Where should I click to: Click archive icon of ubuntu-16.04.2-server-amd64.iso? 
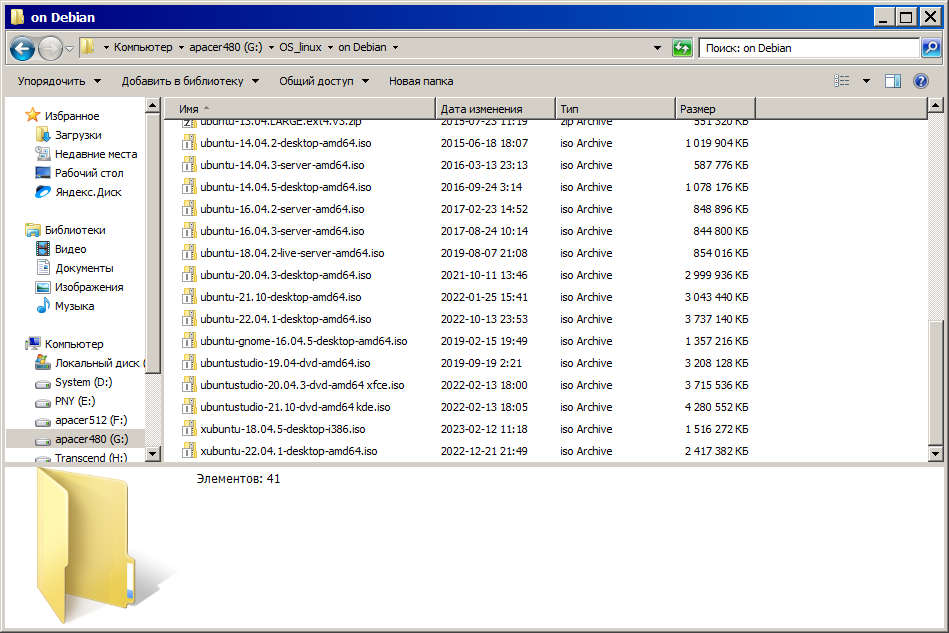[189, 209]
